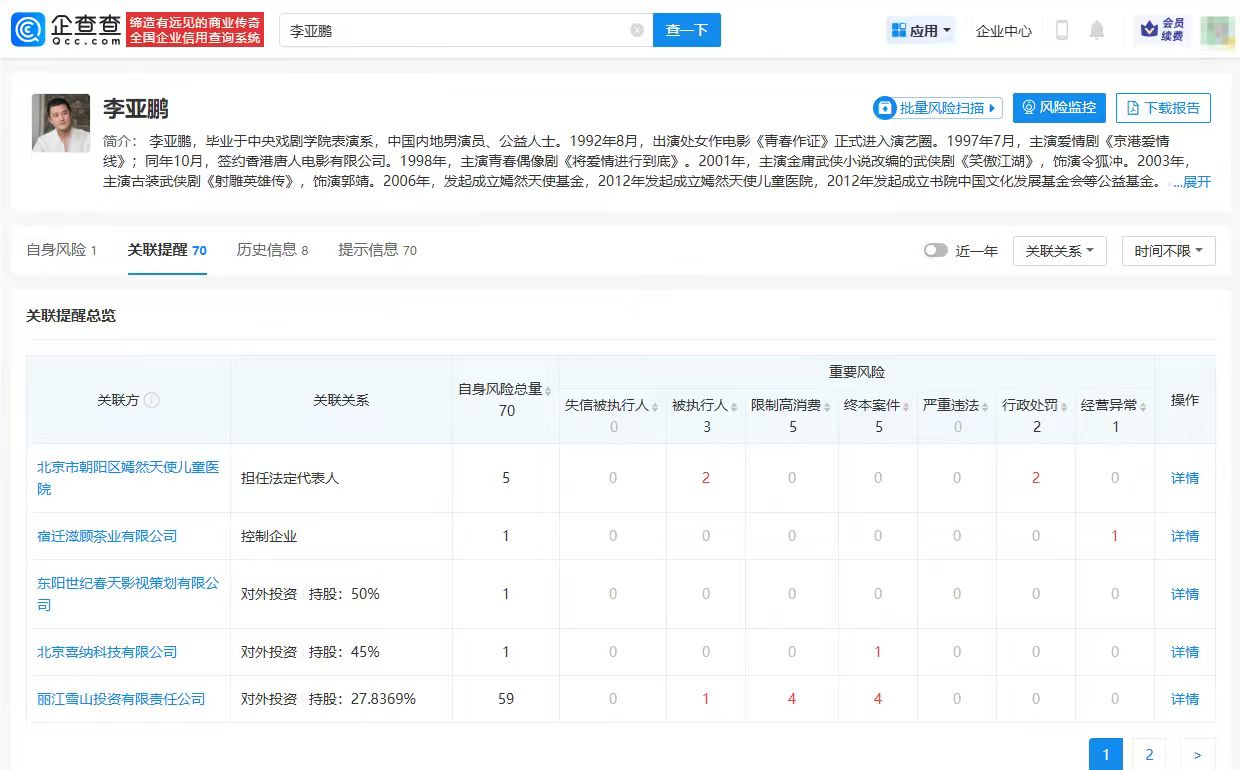
Task: Switch to the 历史信息 tab
Action: 272,250
